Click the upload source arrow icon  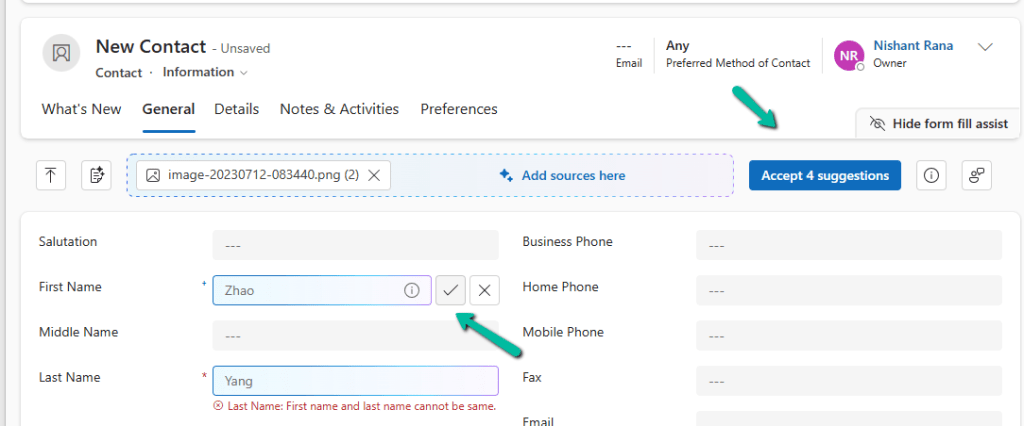tap(51, 175)
